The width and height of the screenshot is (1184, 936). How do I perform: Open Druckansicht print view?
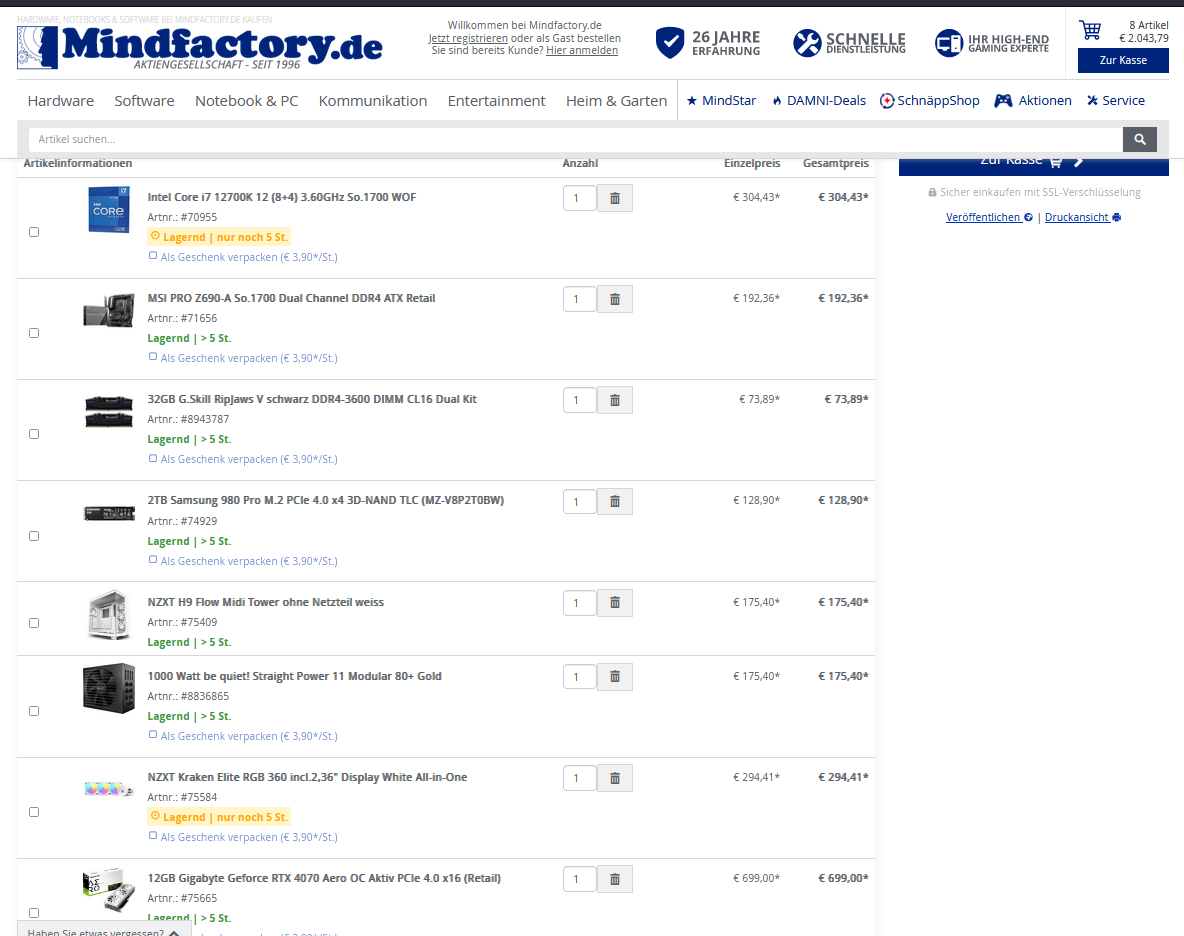(1083, 217)
